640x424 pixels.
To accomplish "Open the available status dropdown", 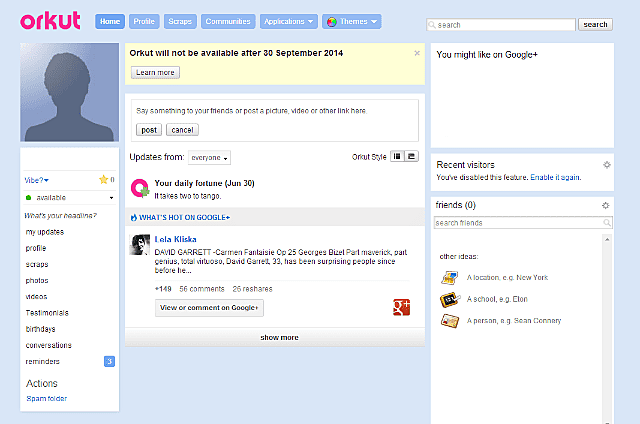I will 69,198.
